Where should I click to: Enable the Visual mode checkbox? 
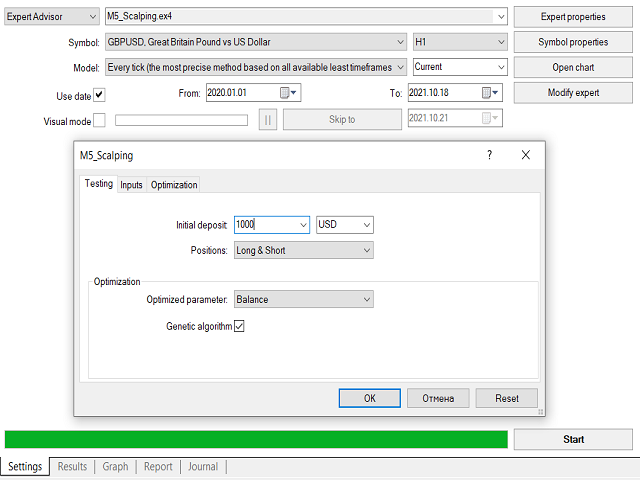click(x=99, y=121)
